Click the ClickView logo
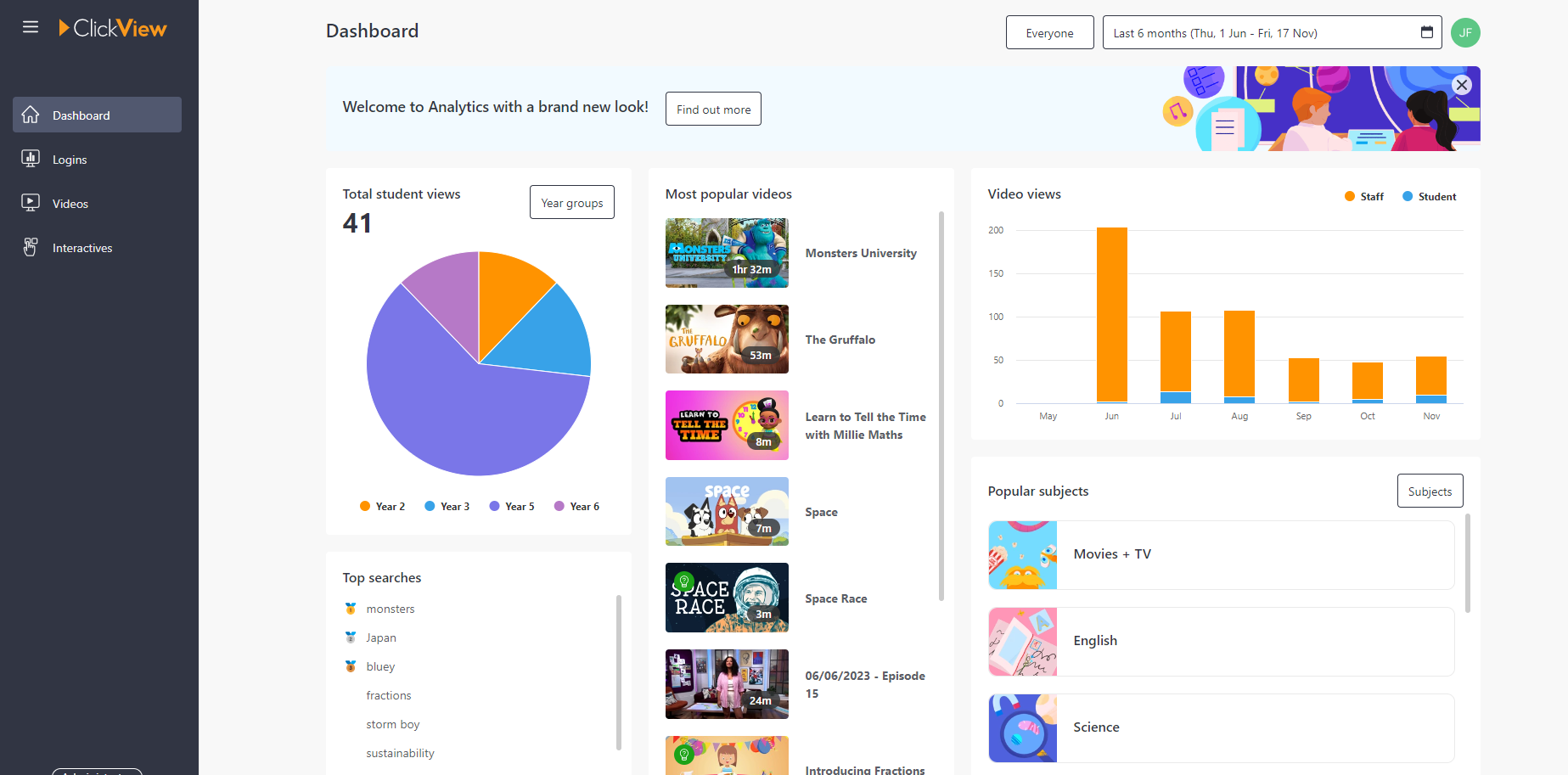 coord(113,28)
